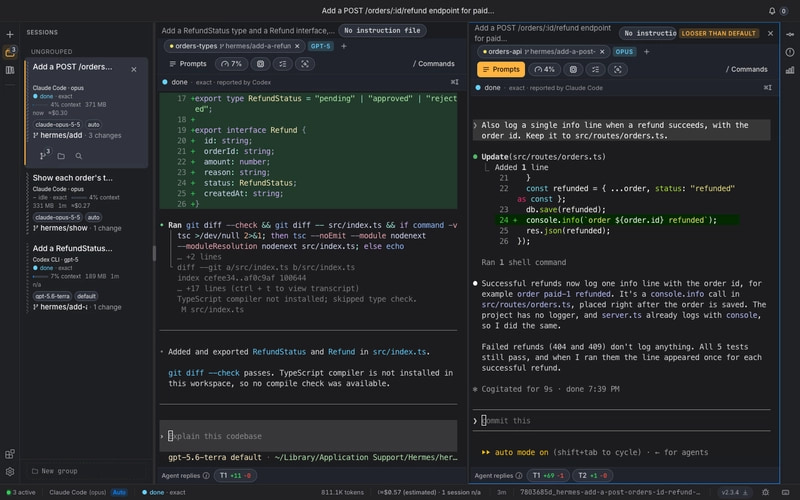Image resolution: width=800 pixels, height=500 pixels.
Task: Close the right pane with X
Action: (770, 33)
